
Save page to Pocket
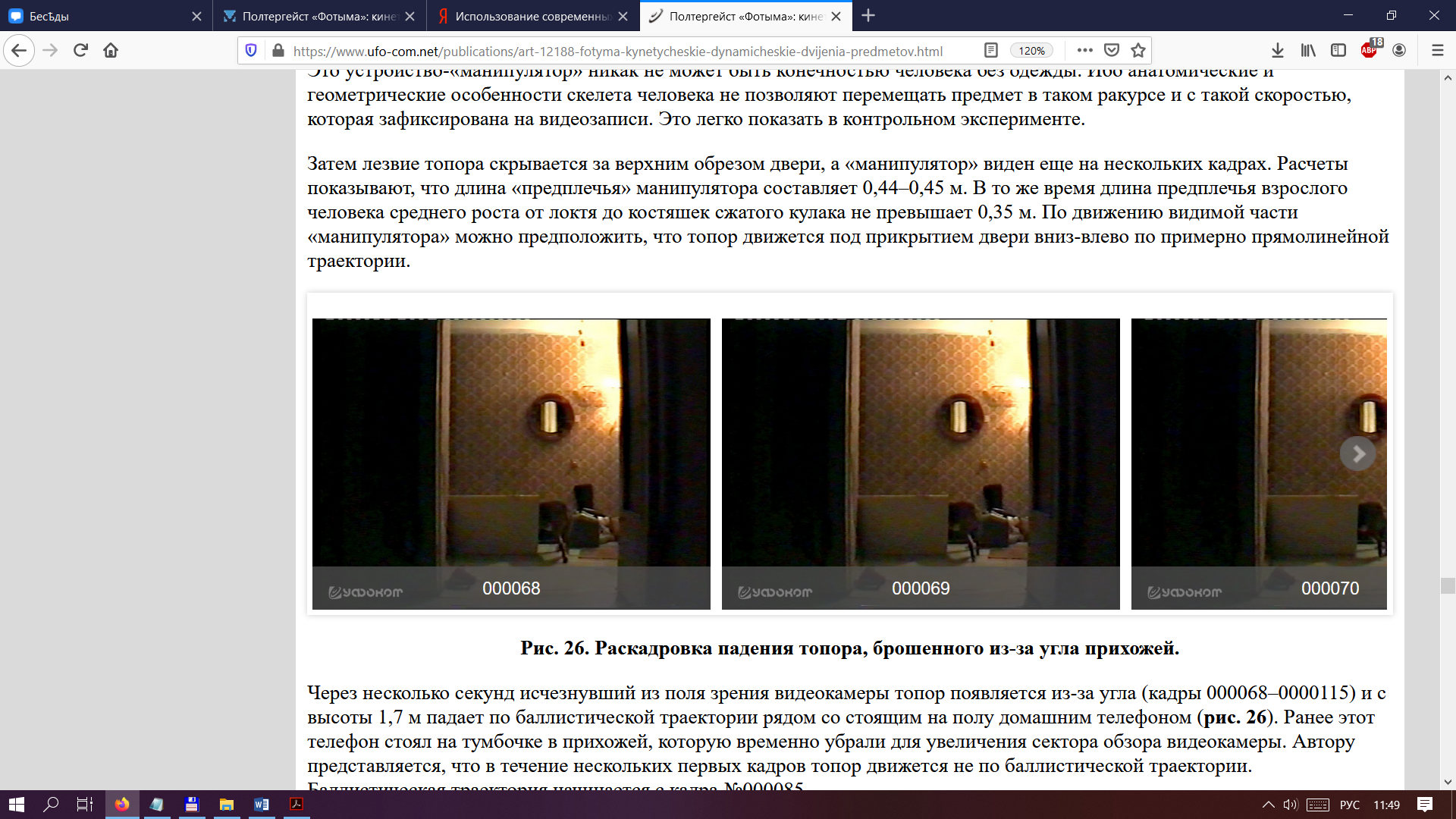point(1112,50)
